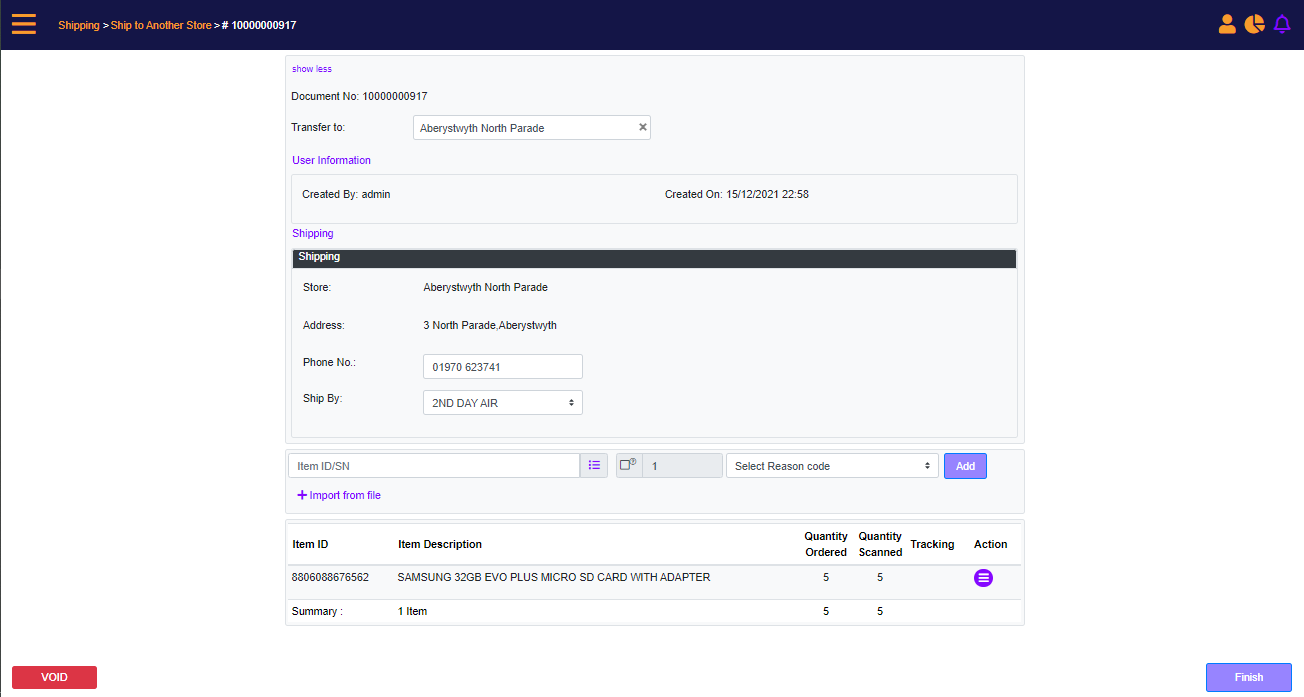Focus the Item ID/SN input field

(x=434, y=466)
